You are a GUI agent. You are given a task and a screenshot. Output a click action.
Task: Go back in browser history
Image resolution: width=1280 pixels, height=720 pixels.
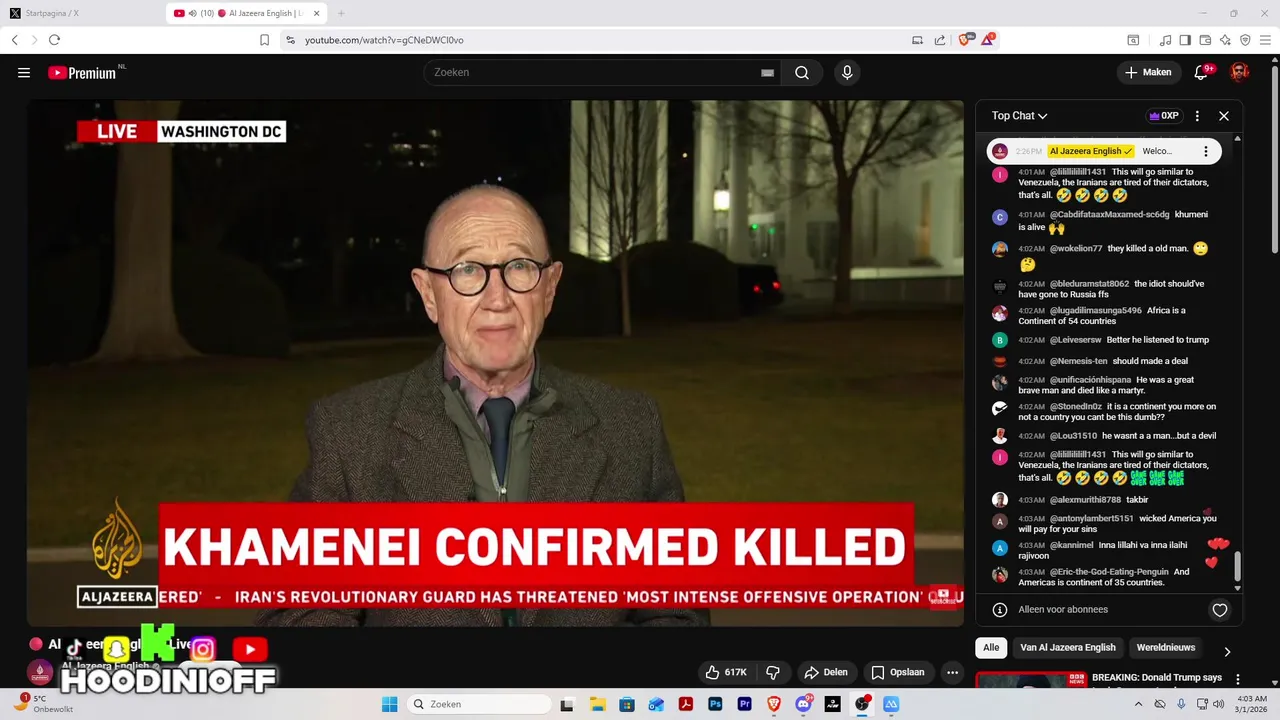click(x=15, y=40)
